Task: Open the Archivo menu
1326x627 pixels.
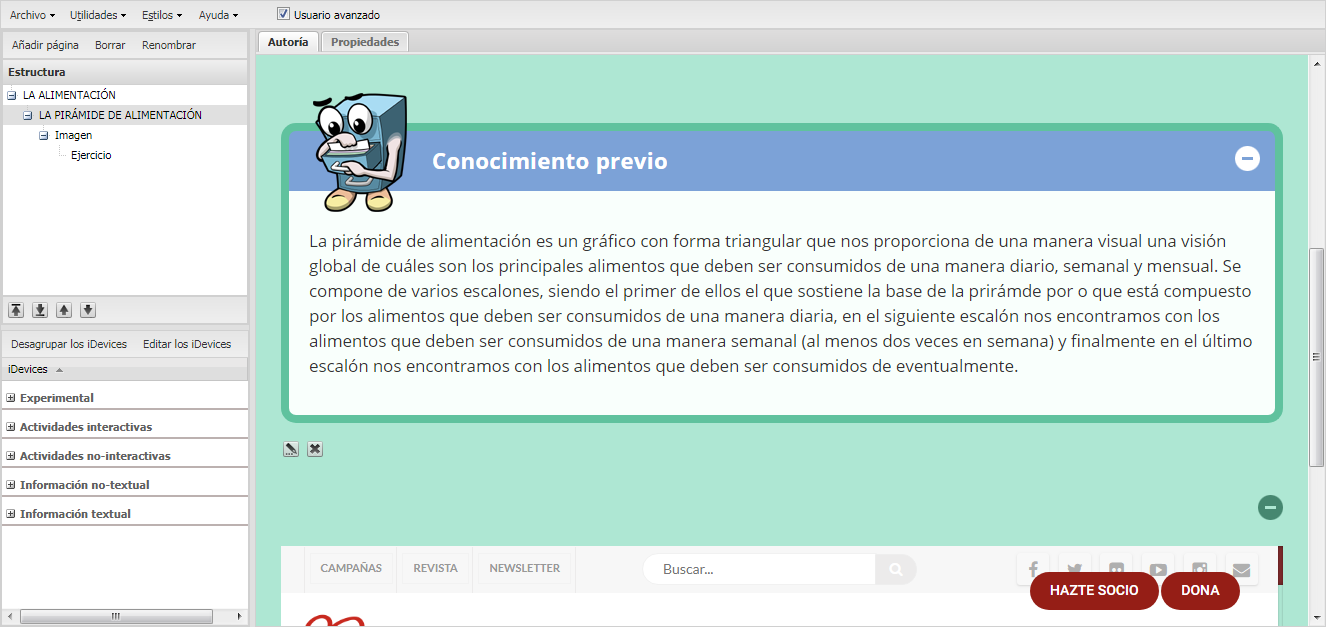Action: (x=32, y=15)
